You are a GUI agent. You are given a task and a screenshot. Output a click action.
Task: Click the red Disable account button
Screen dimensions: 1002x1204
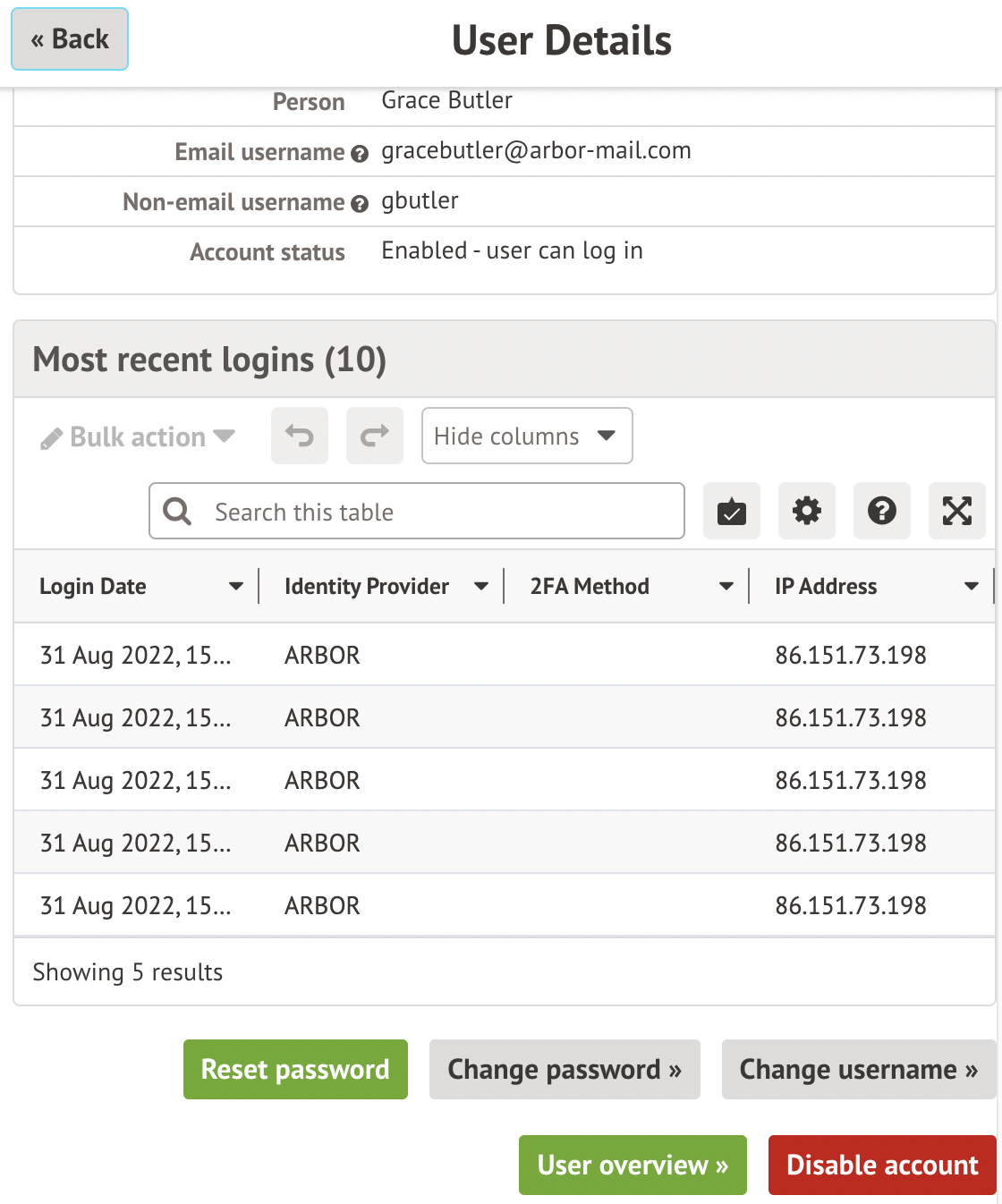tap(882, 1165)
